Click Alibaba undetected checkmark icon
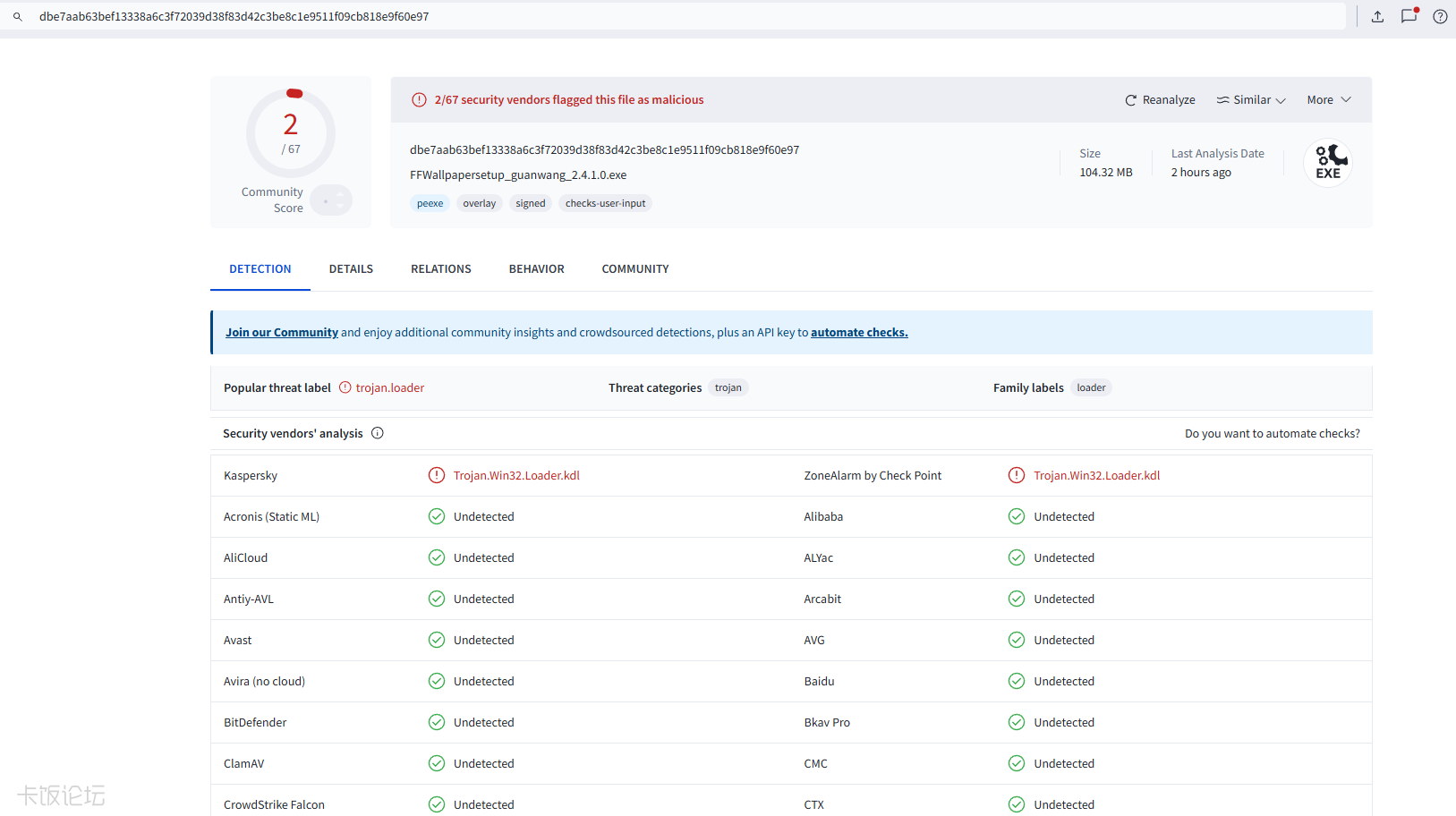Screen dimensions: 1456x816 click(x=1017, y=516)
